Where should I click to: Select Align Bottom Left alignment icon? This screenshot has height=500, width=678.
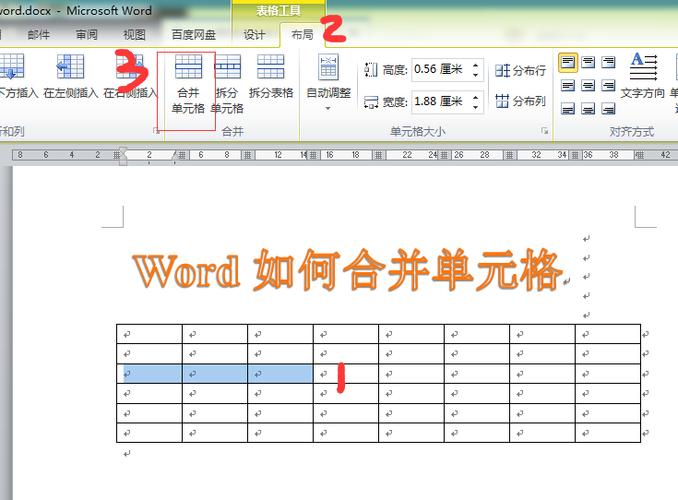[568, 108]
